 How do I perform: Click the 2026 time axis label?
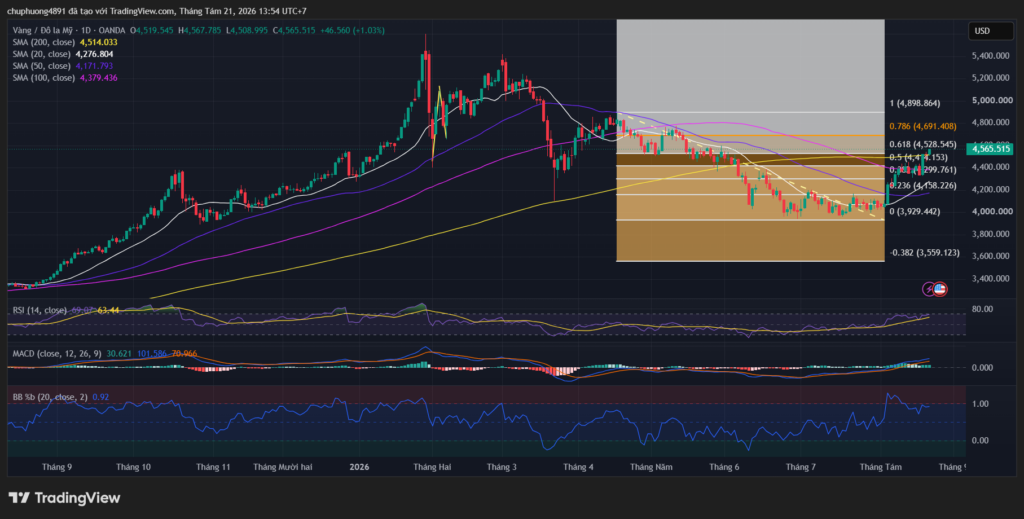coord(359,467)
